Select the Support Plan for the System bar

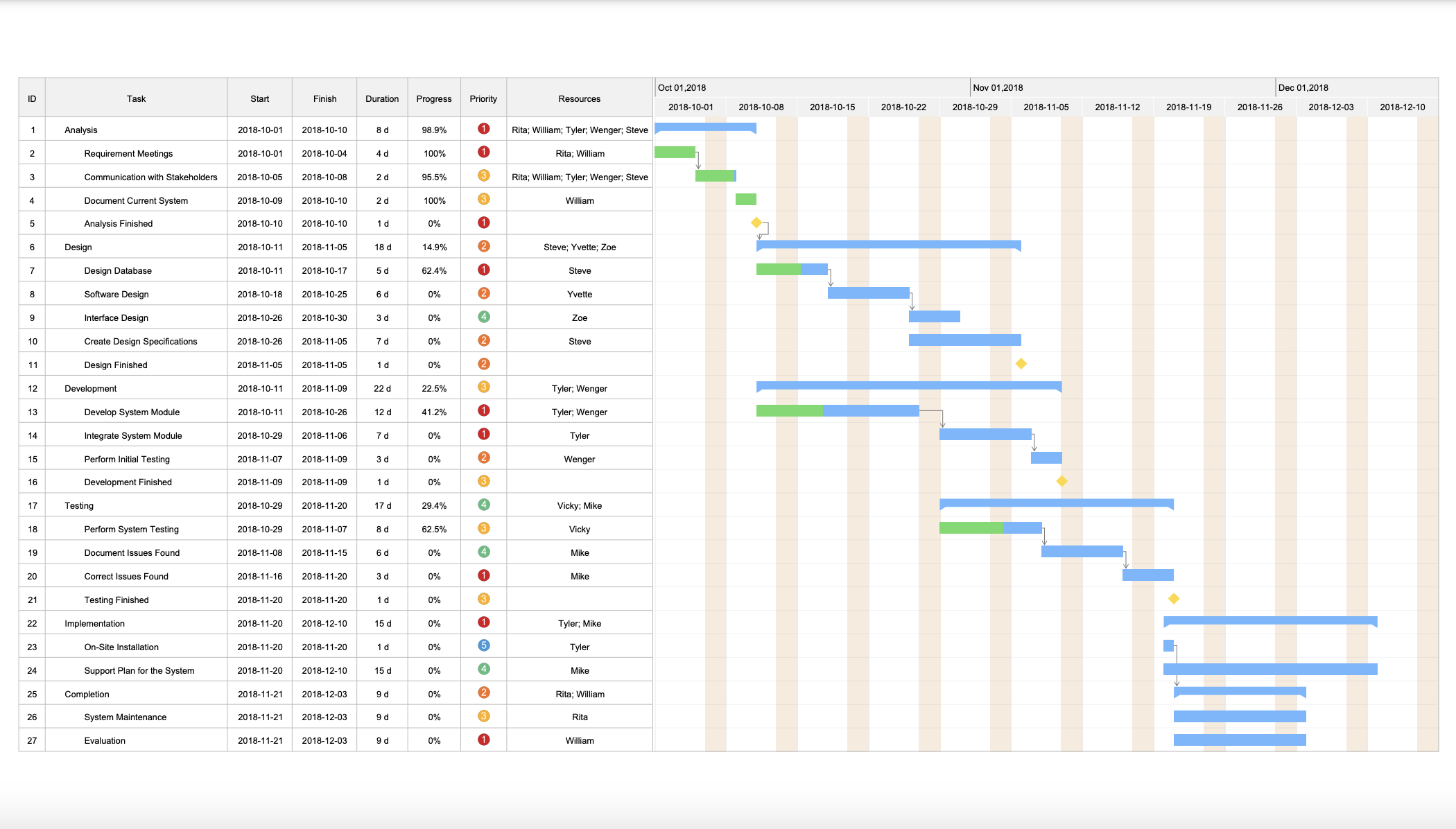1270,670
